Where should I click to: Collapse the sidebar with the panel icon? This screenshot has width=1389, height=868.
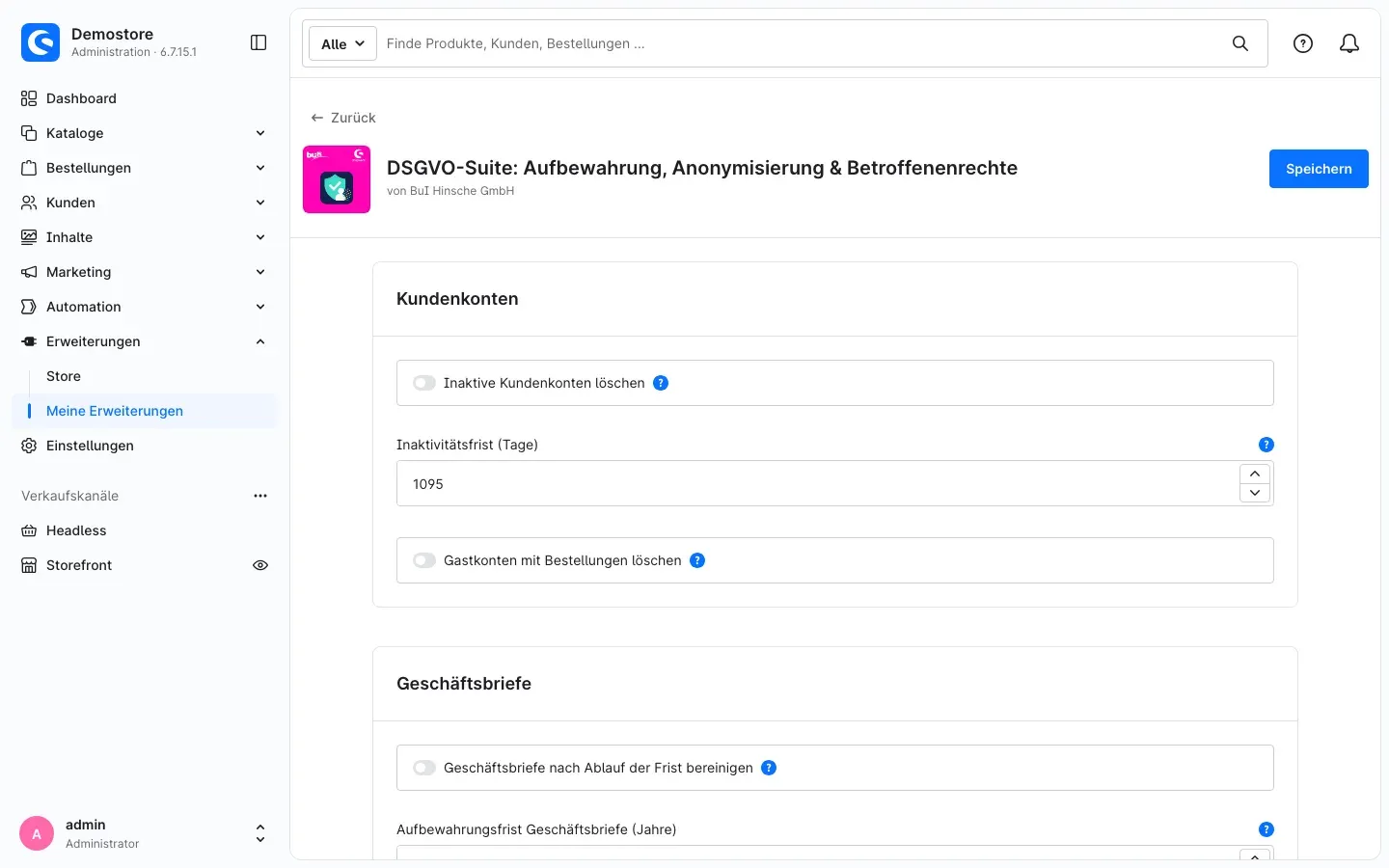[x=259, y=42]
